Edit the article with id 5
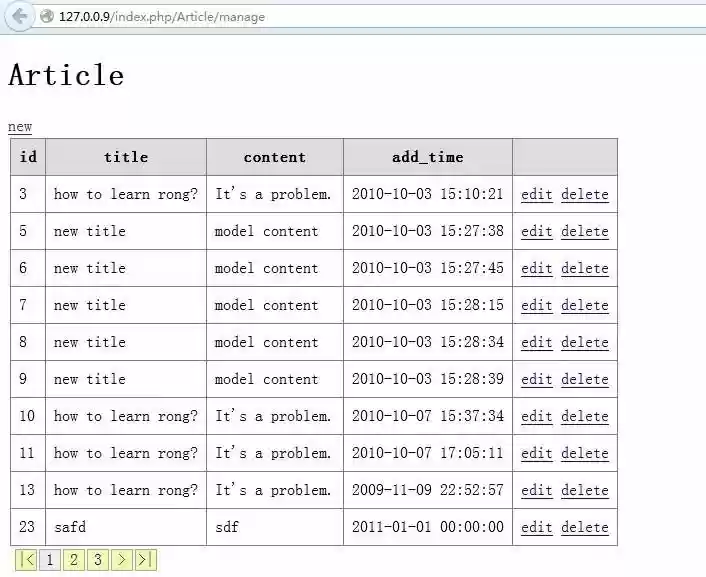Viewport: 706px width, 577px height. pyautogui.click(x=537, y=231)
